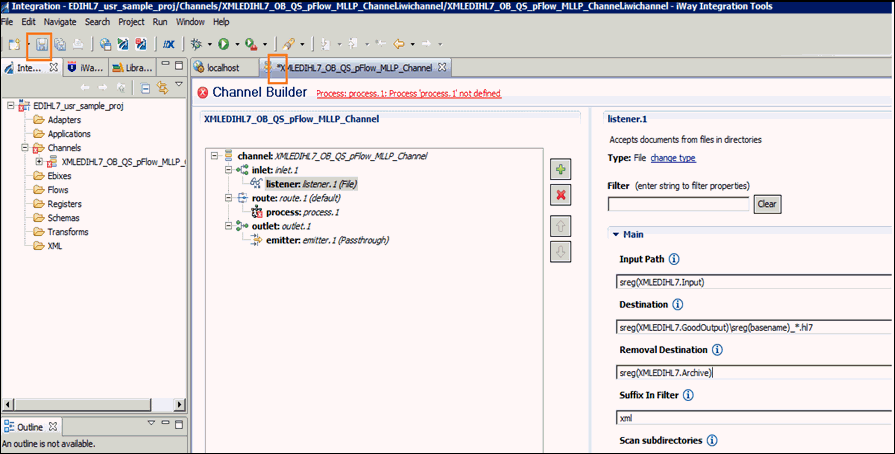Click the Filter properties input field
This screenshot has height=454, width=895.
[678, 204]
